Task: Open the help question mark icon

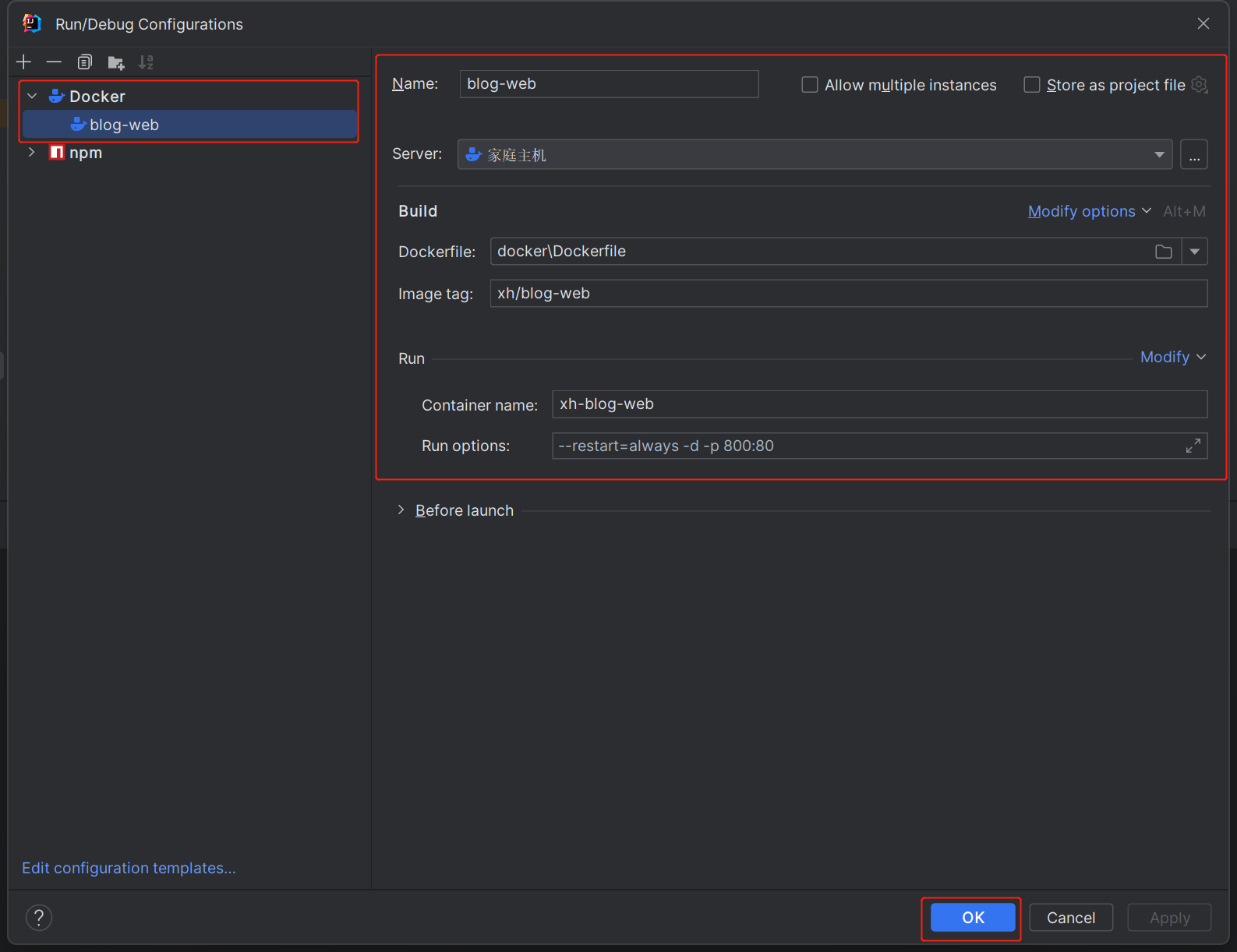Action: [x=39, y=918]
